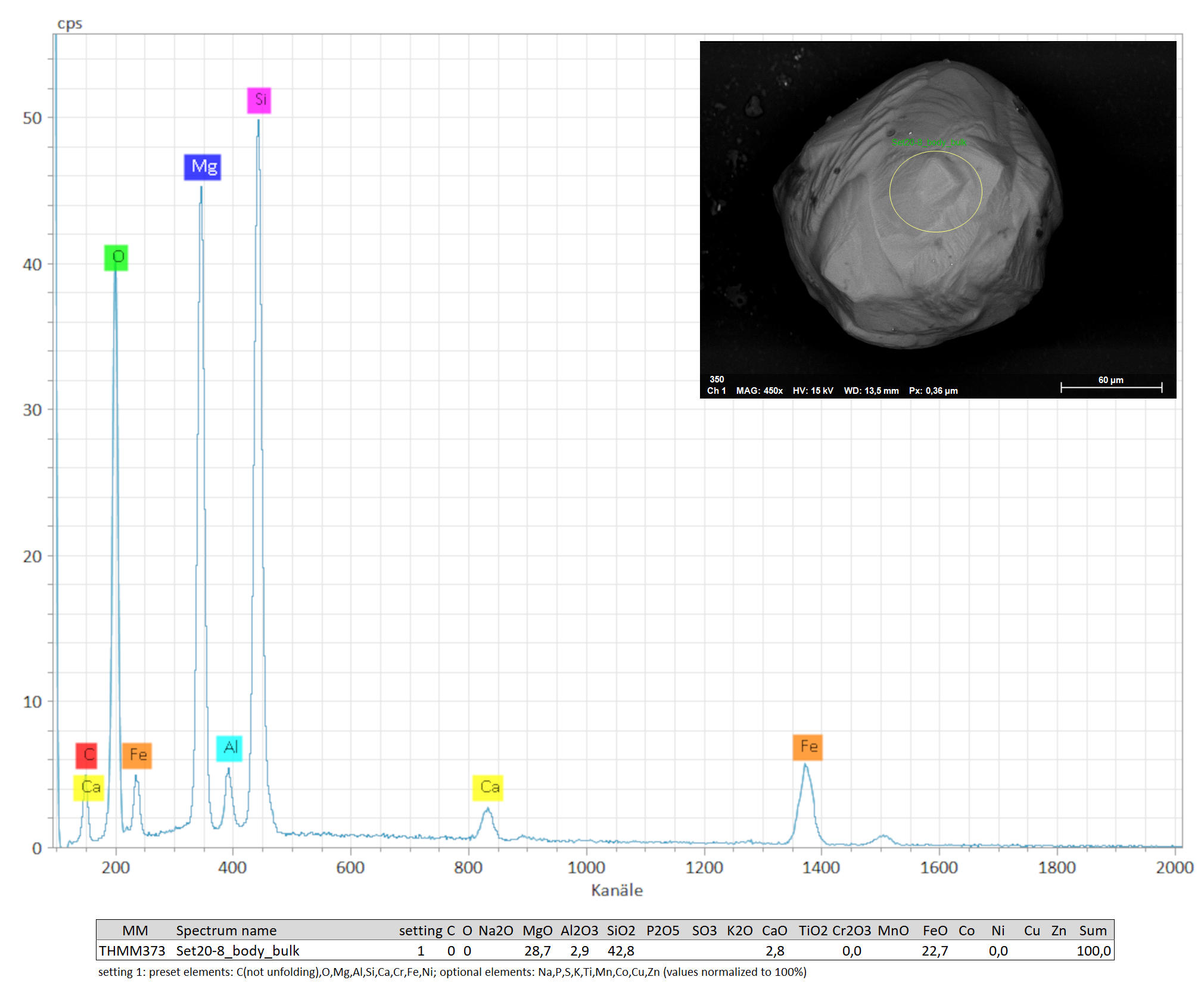This screenshot has width=1201, height=1008.
Task: Click the Sum value 100,0
Action: (1093, 951)
